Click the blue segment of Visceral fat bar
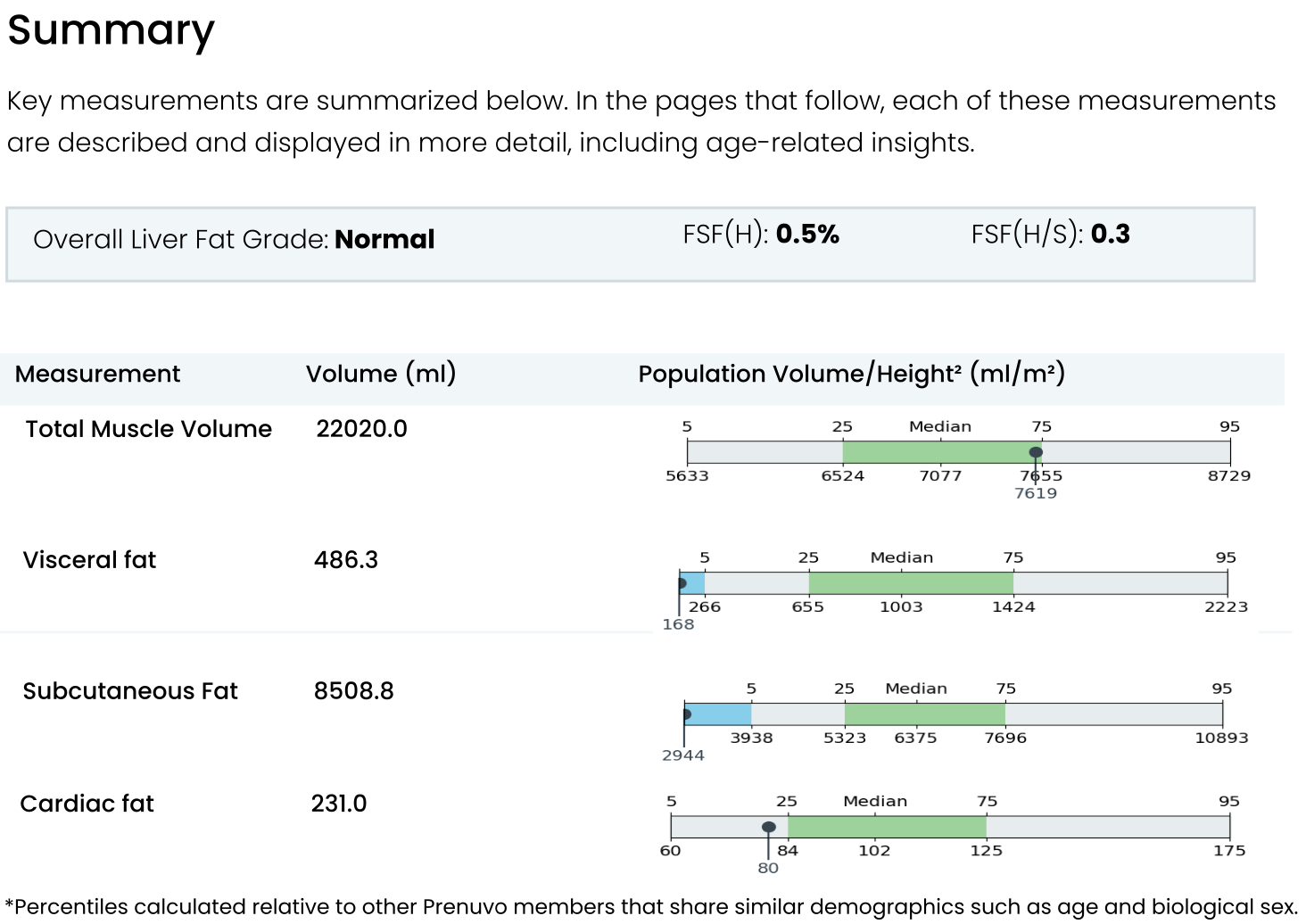This screenshot has height=924, width=1306. click(694, 583)
